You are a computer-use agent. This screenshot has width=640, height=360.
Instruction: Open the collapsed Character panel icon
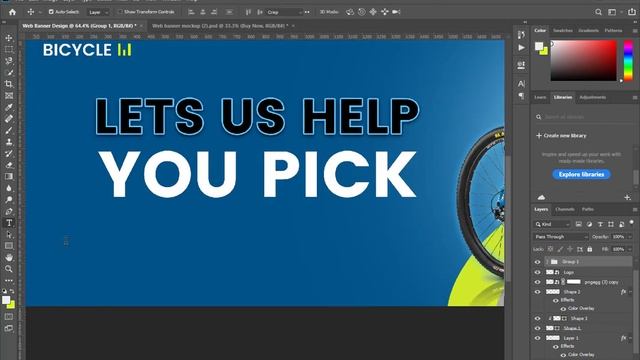(x=521, y=84)
